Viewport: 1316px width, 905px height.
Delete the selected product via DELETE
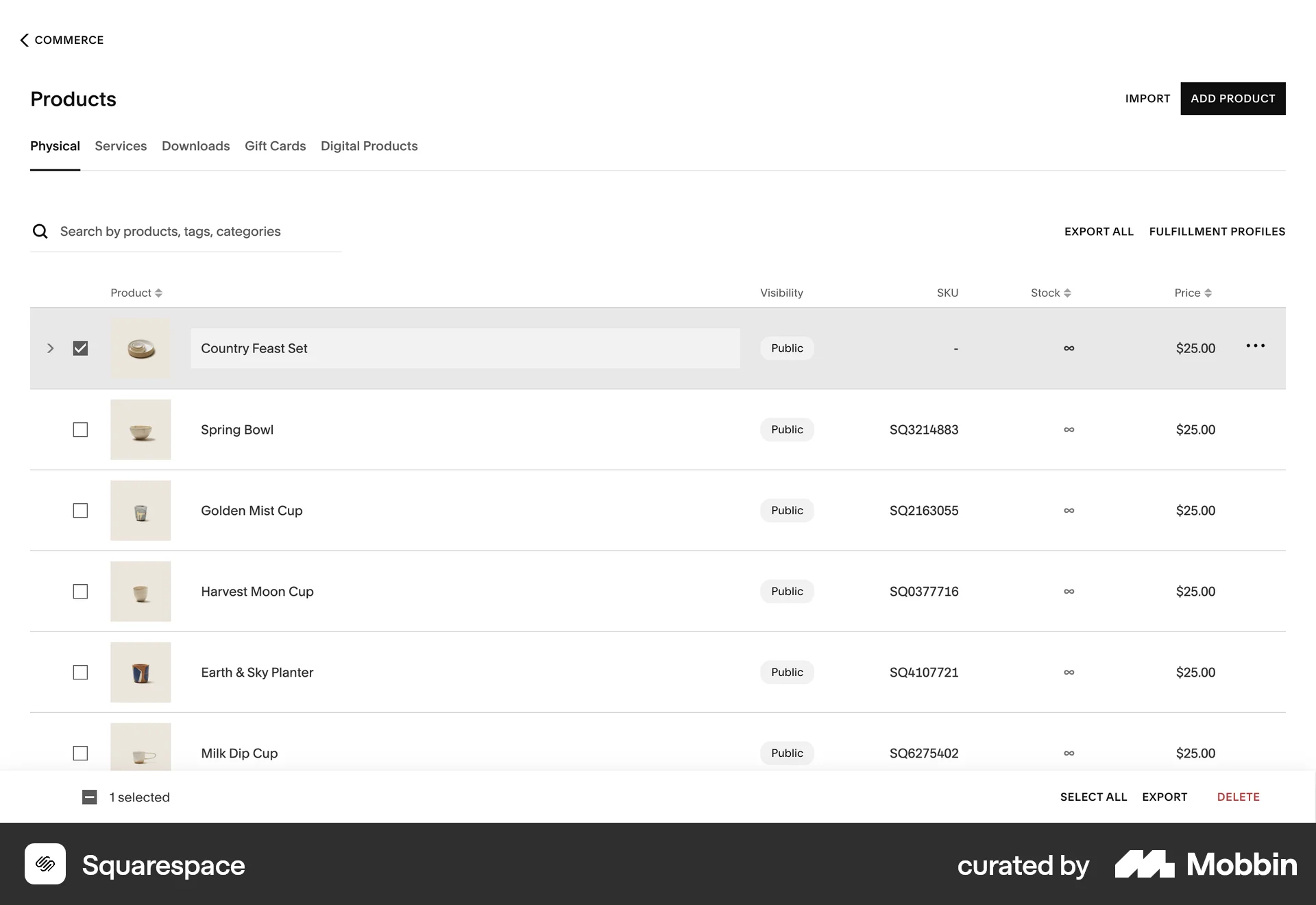(x=1238, y=797)
